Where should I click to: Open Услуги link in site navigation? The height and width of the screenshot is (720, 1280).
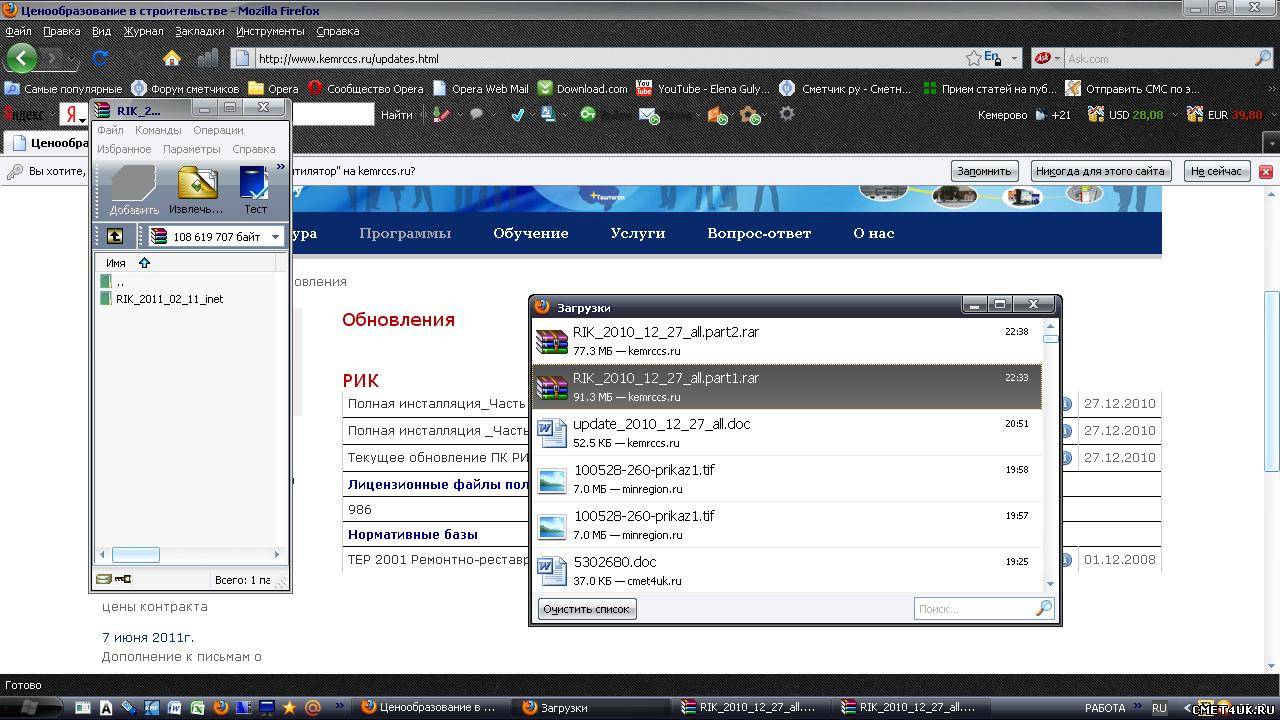coord(638,233)
